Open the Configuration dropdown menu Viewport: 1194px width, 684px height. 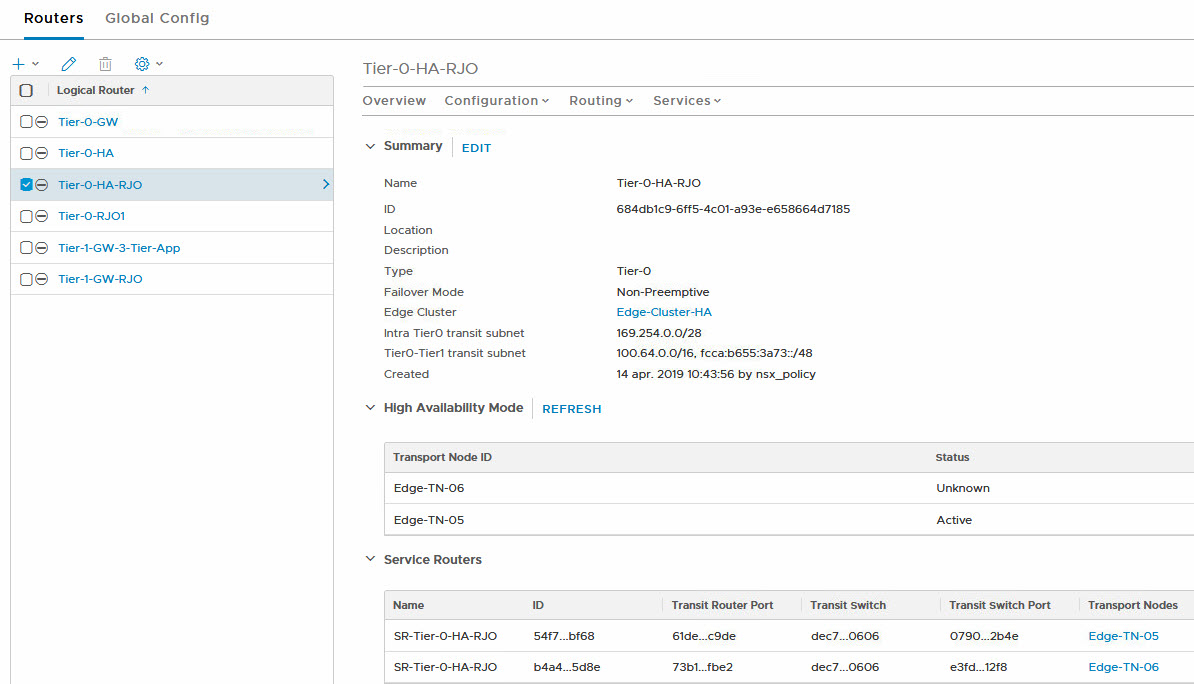click(x=496, y=101)
